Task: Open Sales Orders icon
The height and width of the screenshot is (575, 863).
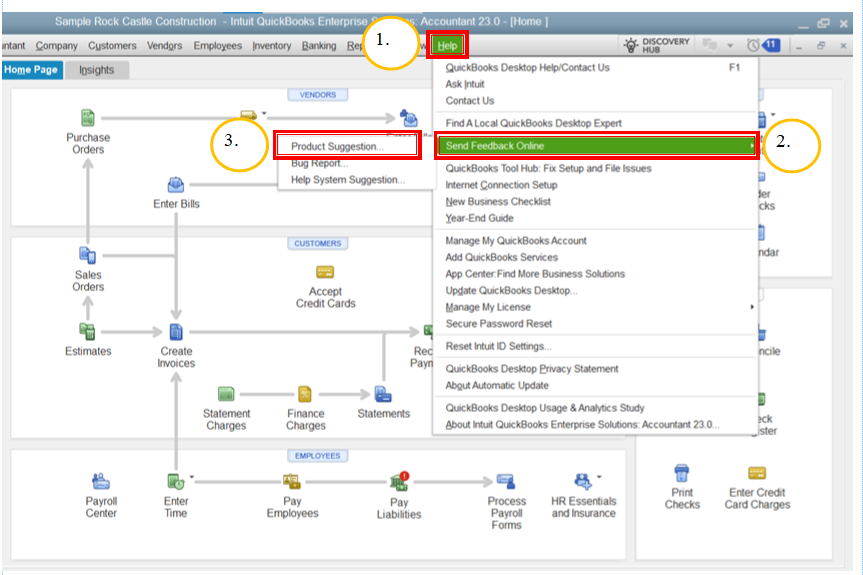Action: pos(88,255)
